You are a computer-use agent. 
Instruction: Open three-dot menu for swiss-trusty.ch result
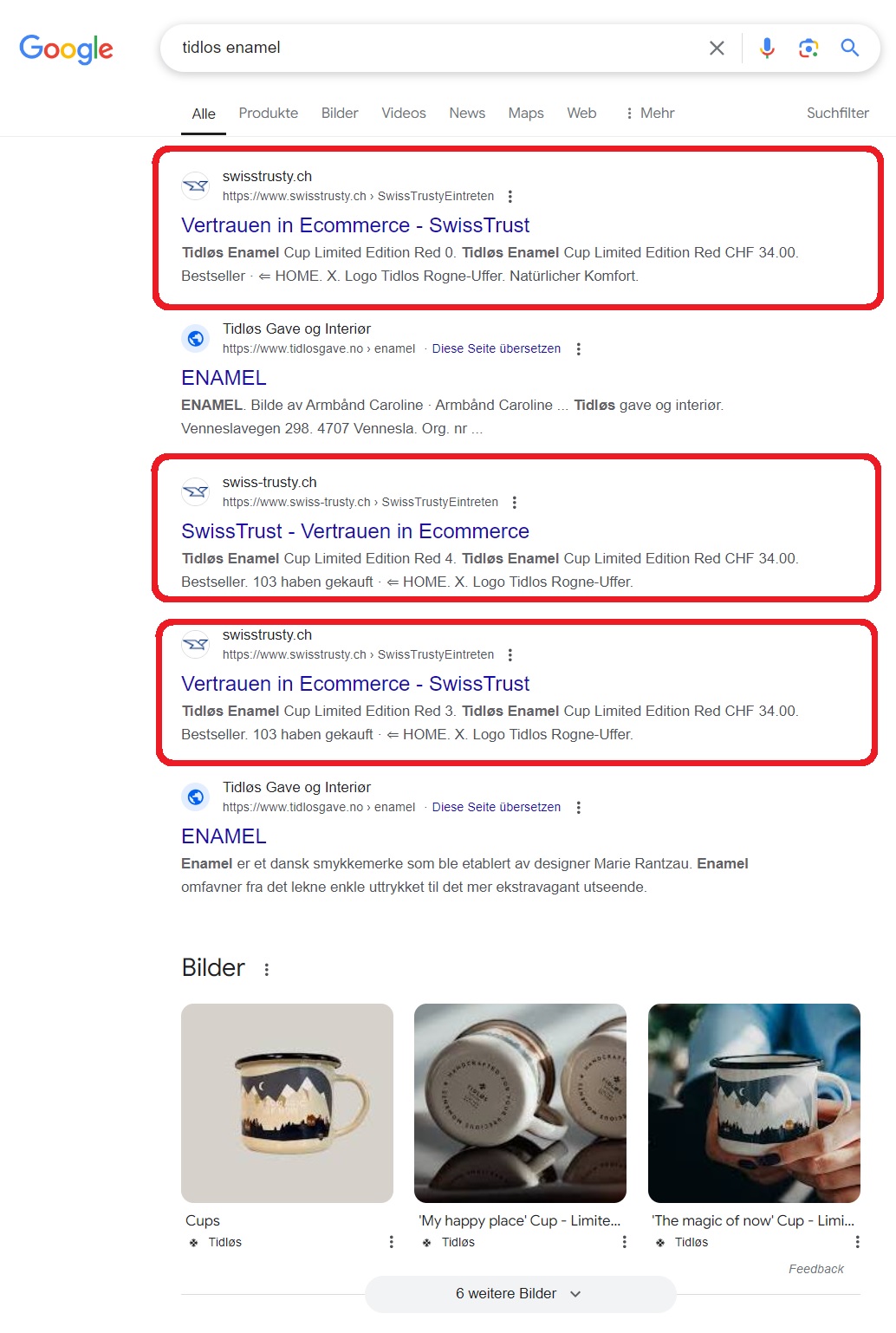[x=515, y=503]
